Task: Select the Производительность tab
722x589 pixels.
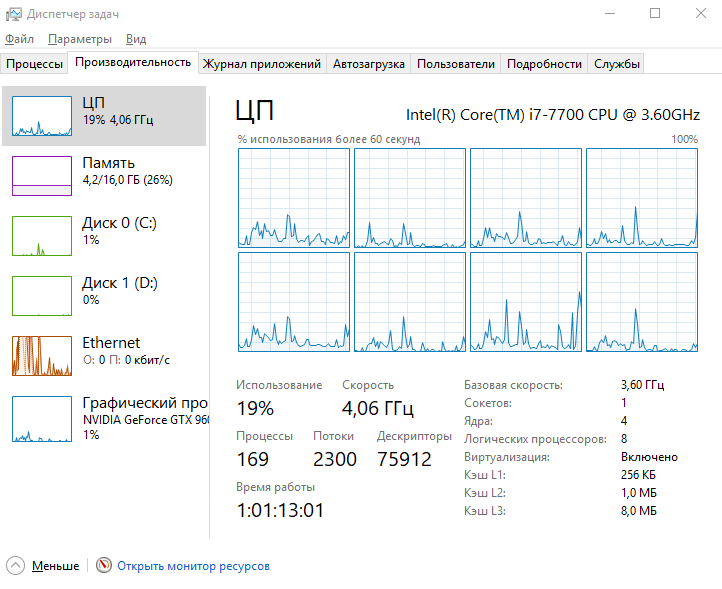Action: [133, 62]
